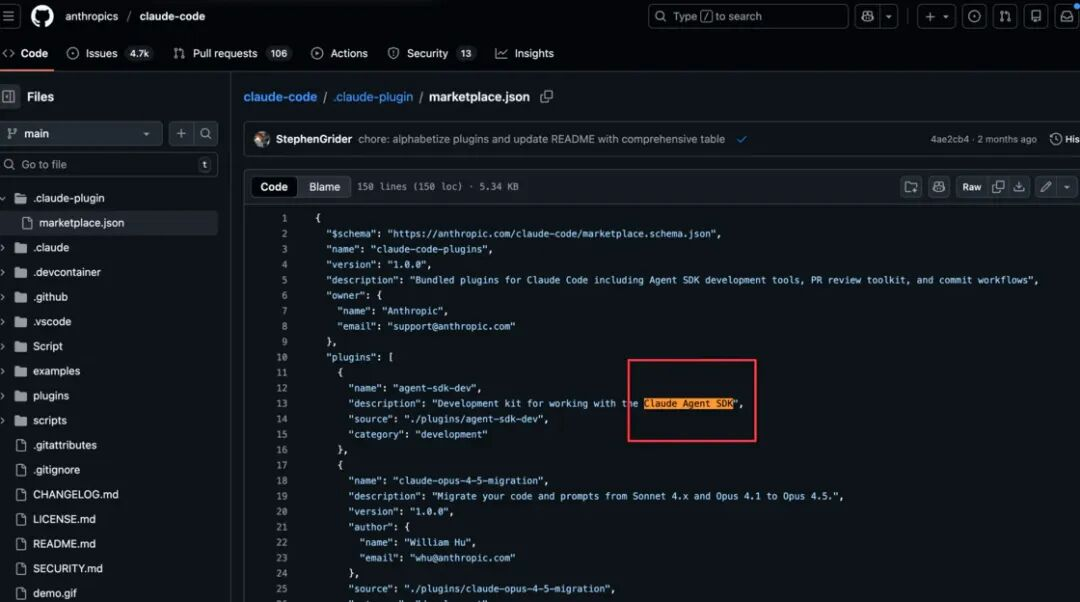Image resolution: width=1080 pixels, height=602 pixels.
Task: Open the raw file view
Action: pyautogui.click(x=971, y=187)
